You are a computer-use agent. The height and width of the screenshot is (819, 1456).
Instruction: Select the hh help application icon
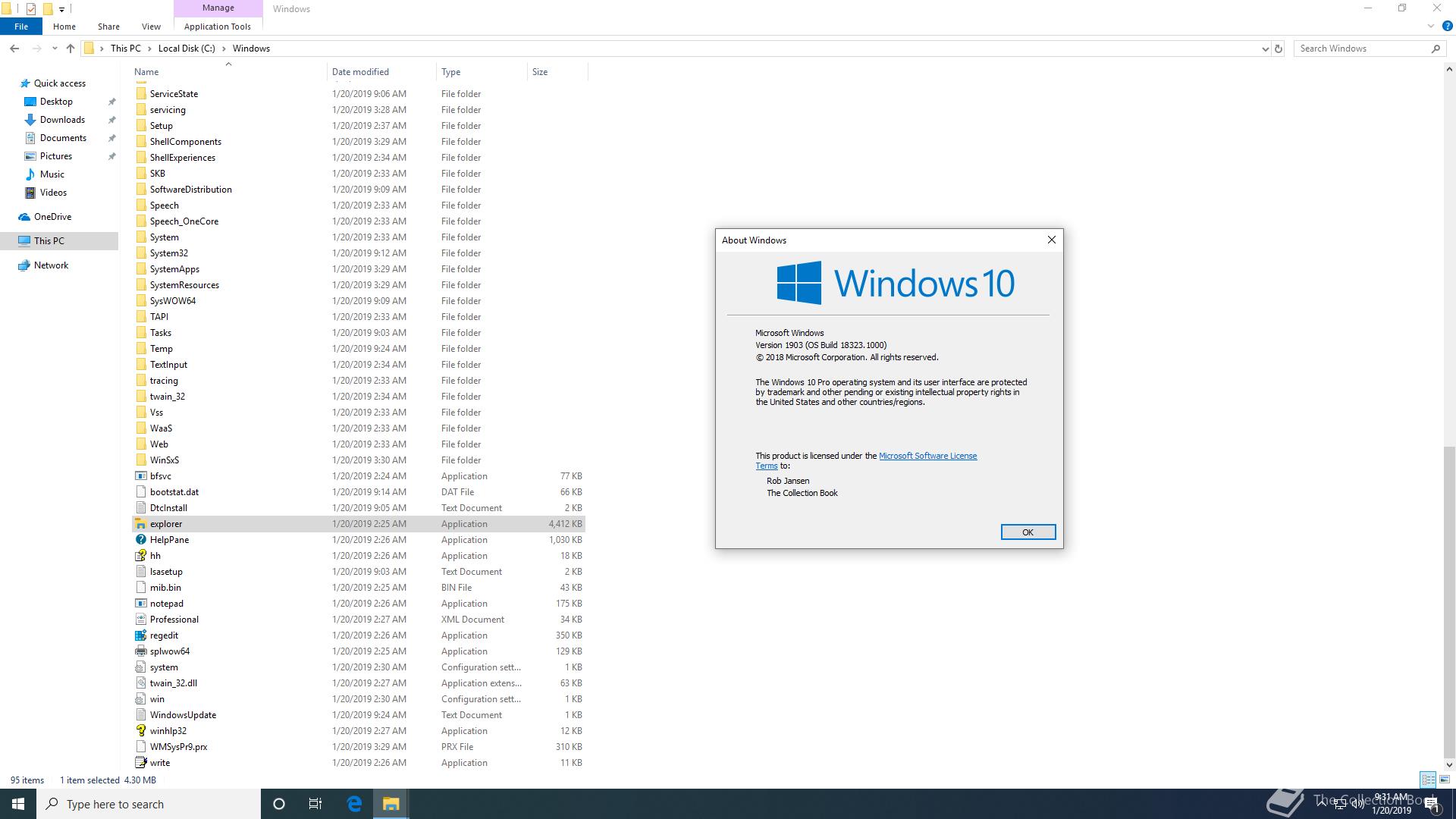[x=140, y=556]
